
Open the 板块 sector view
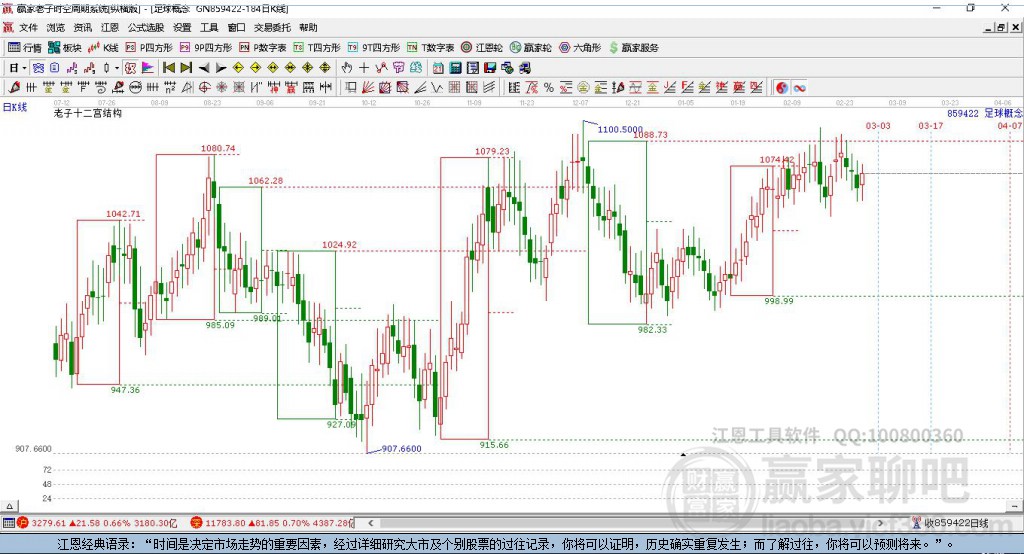[x=65, y=48]
